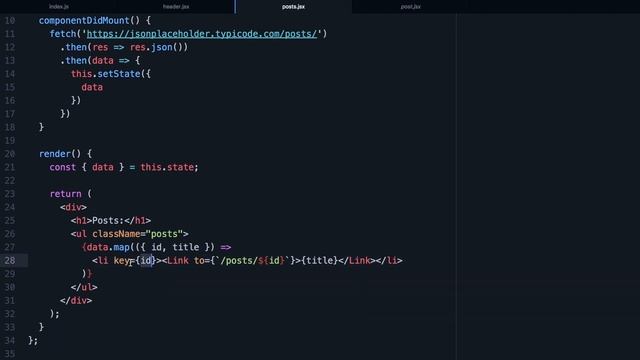
Task: Select the posts.jsx tab
Action: [293, 7]
